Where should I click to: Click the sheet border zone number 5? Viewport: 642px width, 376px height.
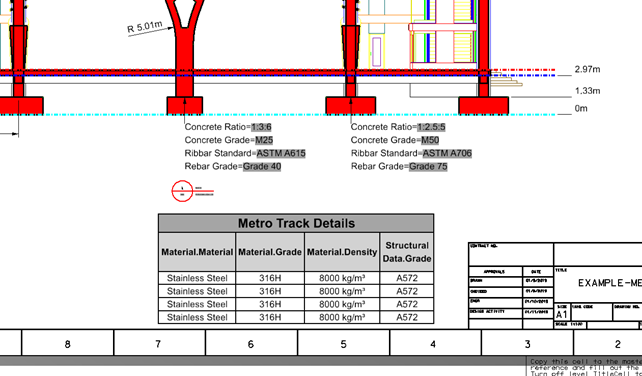coord(343,344)
